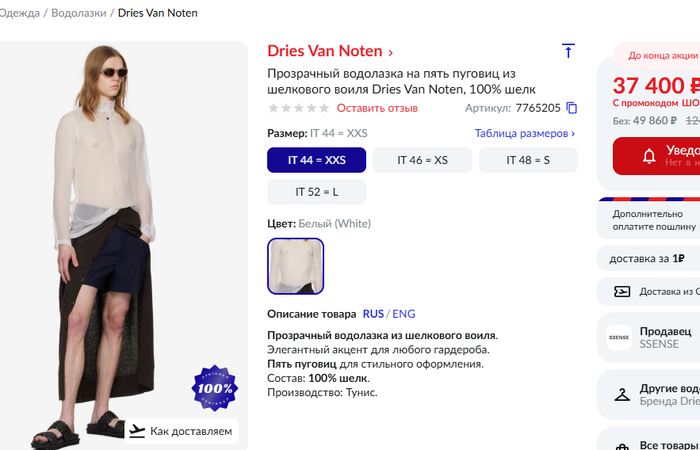Click 'Оставить отзыв' link

(377, 108)
